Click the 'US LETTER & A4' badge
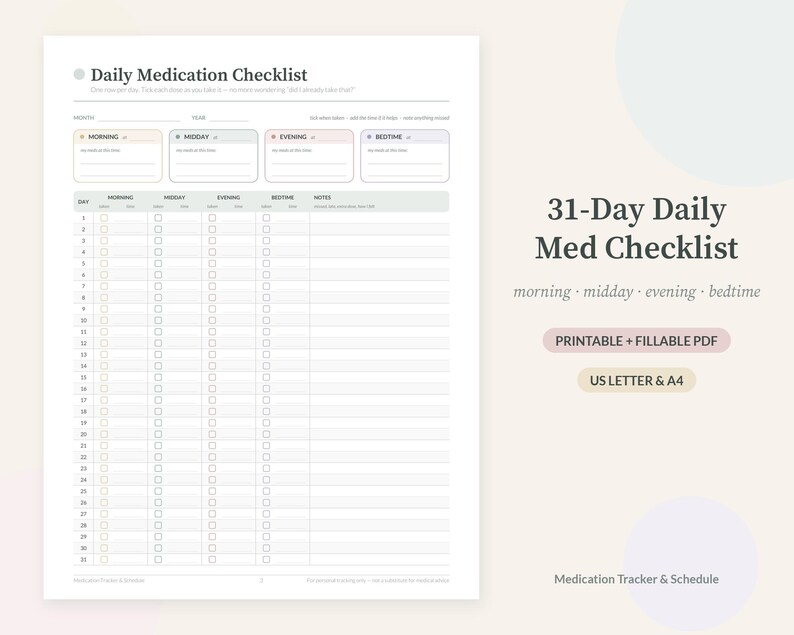 click(637, 380)
